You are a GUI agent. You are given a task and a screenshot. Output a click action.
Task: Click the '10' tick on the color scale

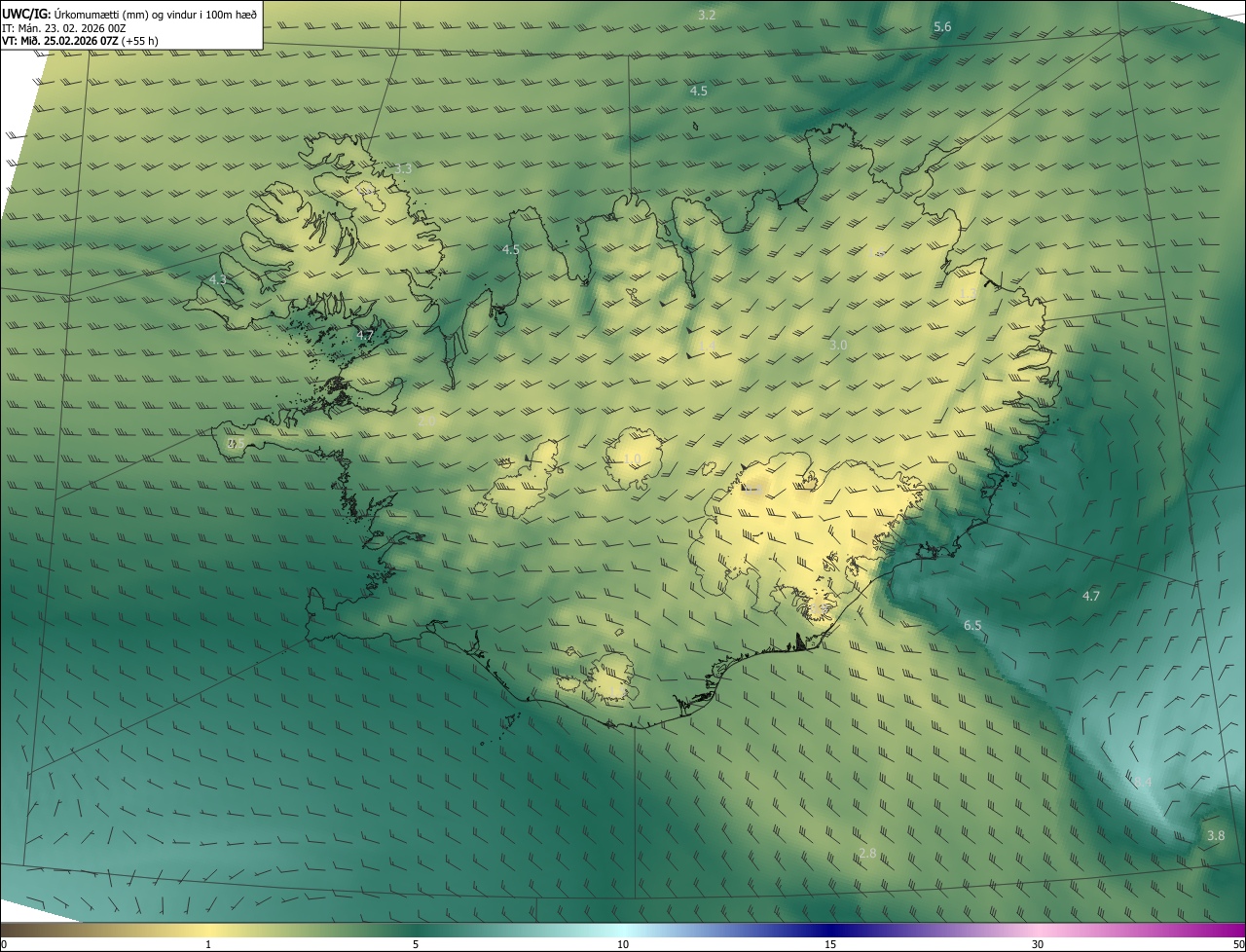coord(623,944)
